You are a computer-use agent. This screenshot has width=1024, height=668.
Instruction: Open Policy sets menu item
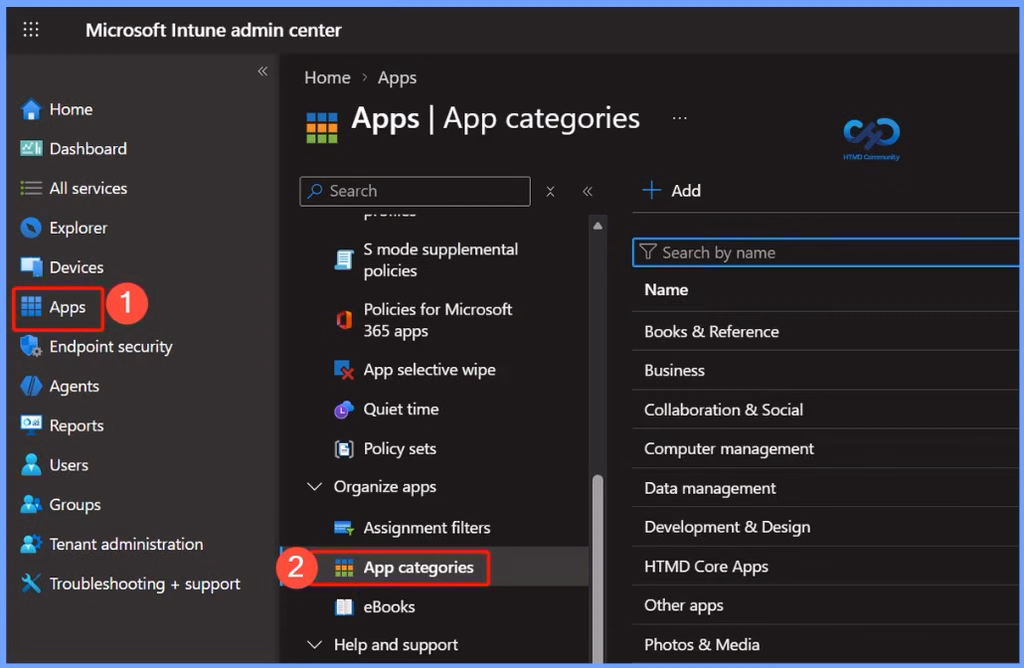pos(399,449)
